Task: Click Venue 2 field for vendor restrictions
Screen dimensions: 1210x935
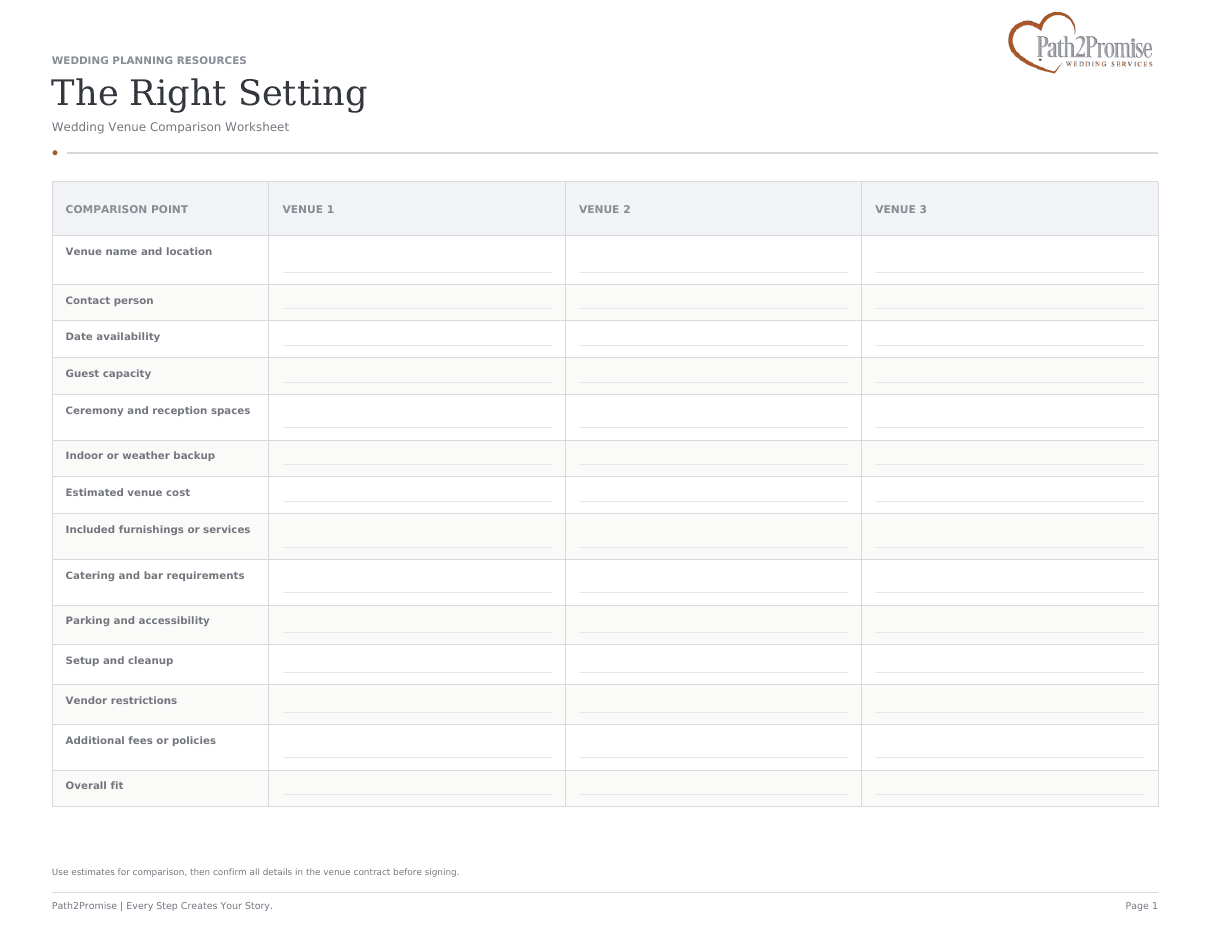Action: 713,705
